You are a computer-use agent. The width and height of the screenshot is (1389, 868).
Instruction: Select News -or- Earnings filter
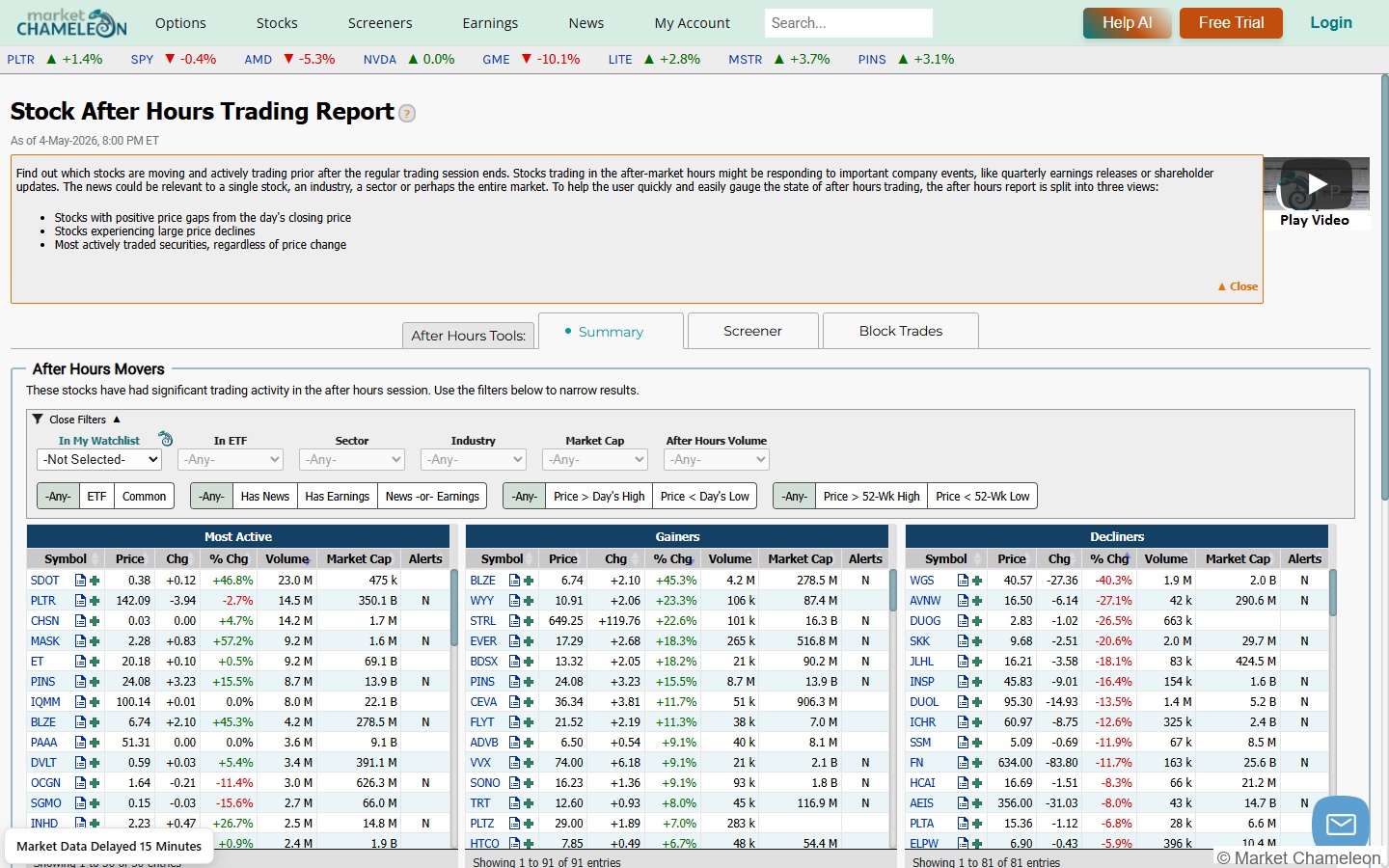[x=432, y=497]
